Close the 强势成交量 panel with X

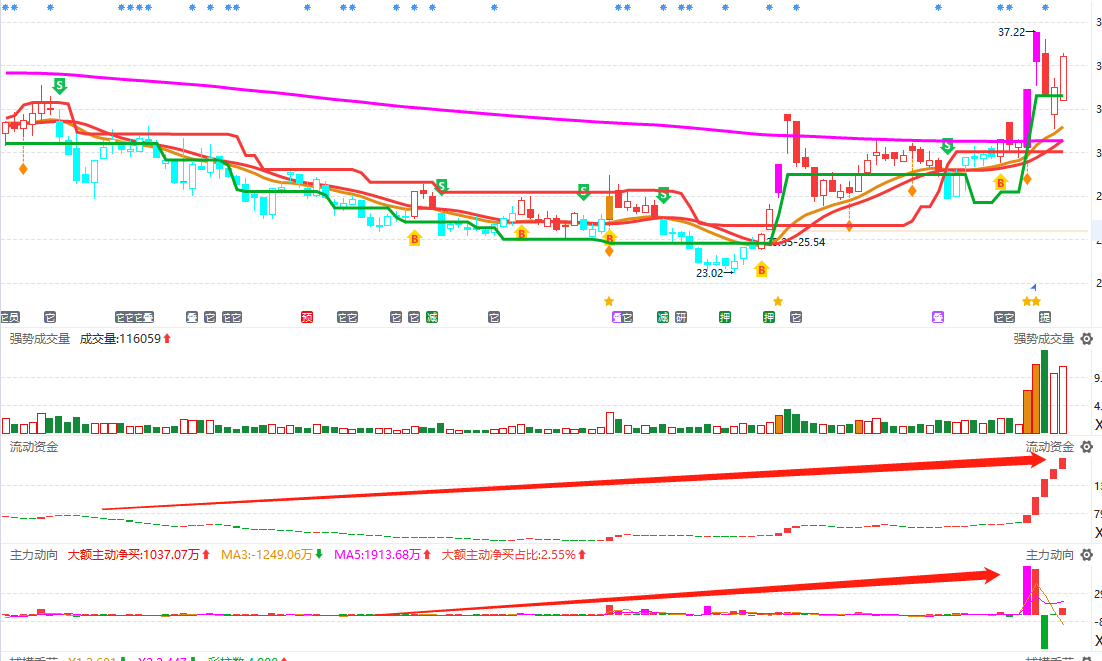pos(1097,426)
